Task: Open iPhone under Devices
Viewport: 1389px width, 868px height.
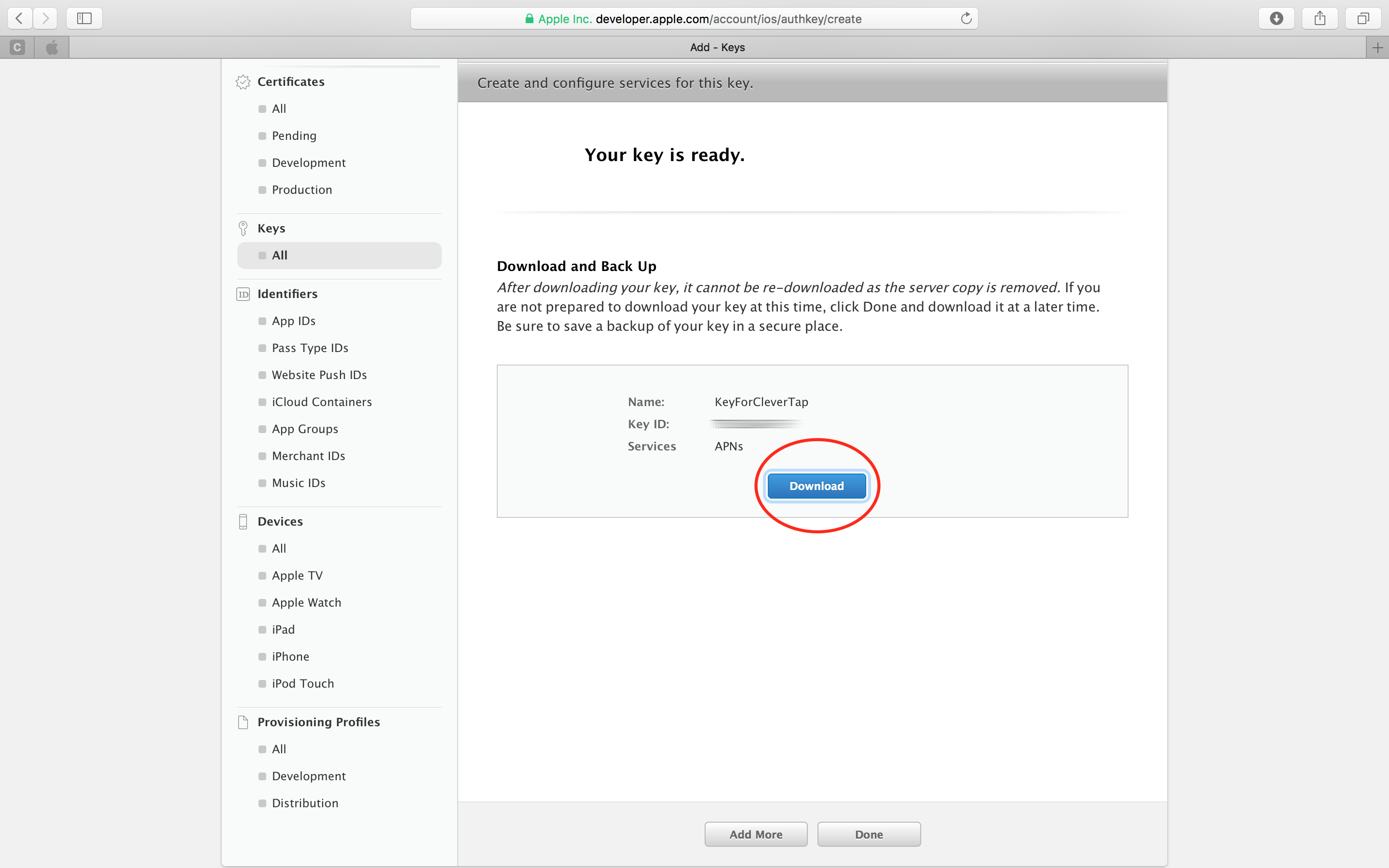Action: [x=290, y=656]
